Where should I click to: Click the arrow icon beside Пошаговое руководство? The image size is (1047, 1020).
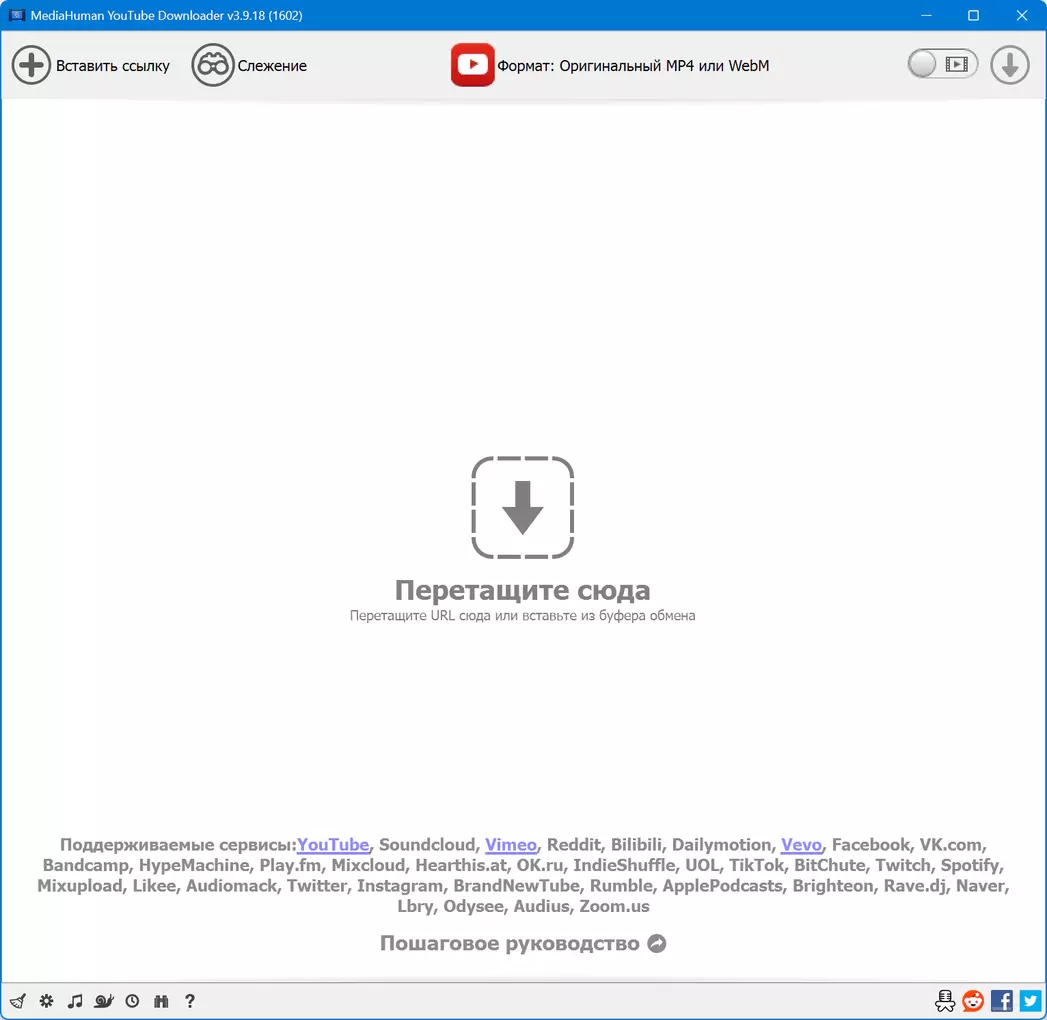pyautogui.click(x=657, y=943)
